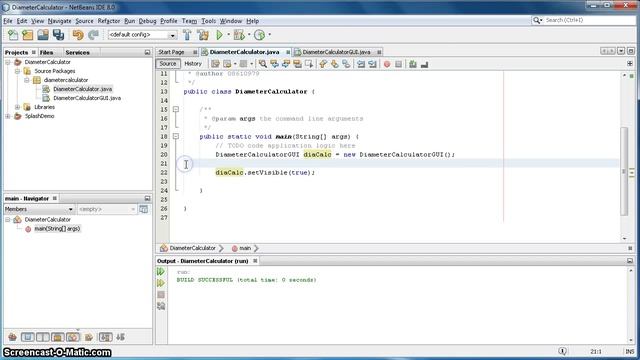Switch to the Services tab
Viewport: 640px width, 360px height.
point(77,53)
